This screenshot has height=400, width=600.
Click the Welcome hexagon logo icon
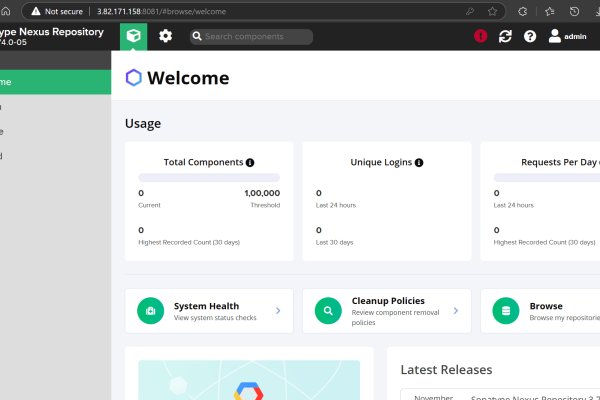click(x=134, y=78)
